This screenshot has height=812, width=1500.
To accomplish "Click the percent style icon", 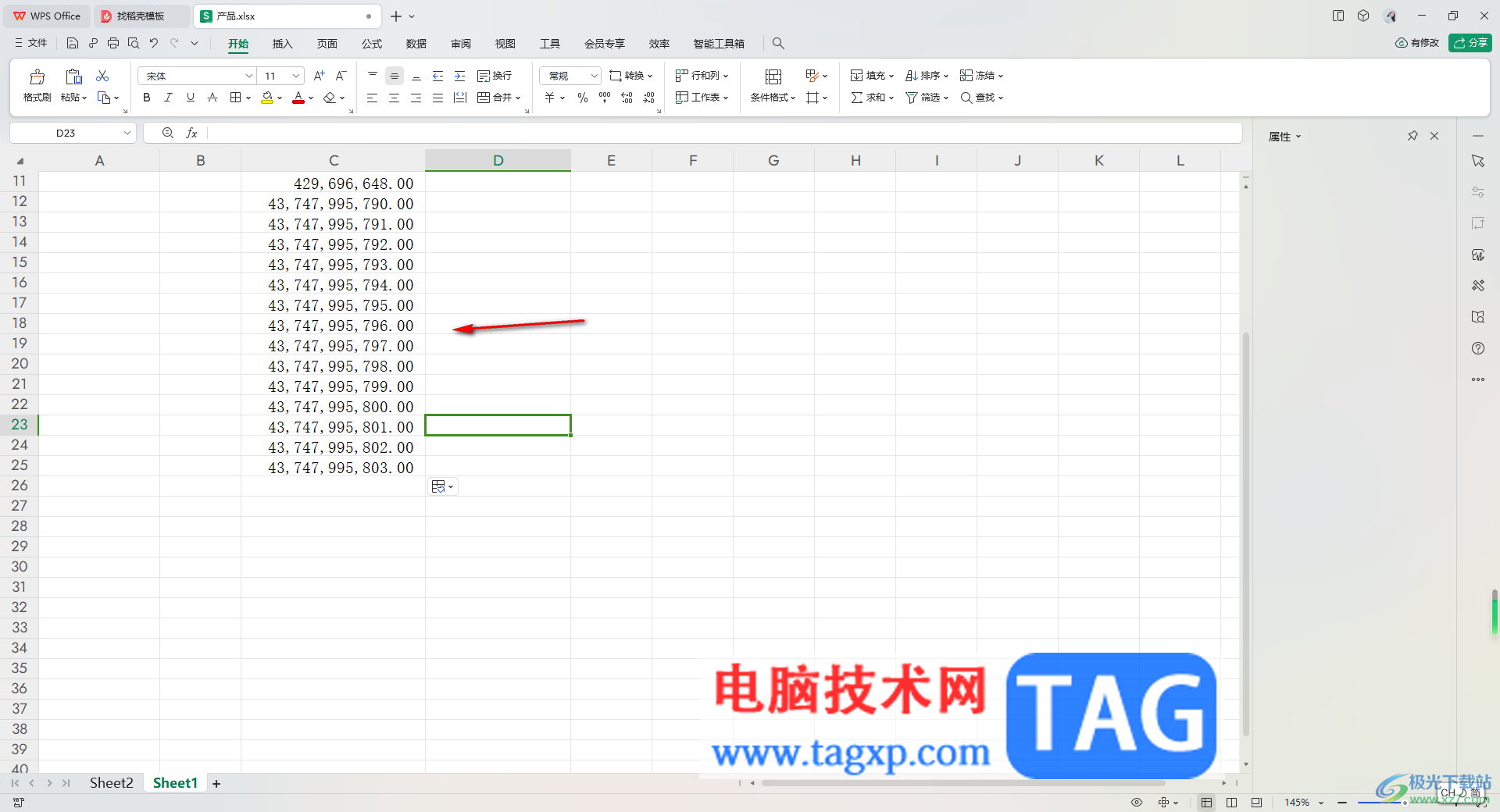I will [583, 98].
